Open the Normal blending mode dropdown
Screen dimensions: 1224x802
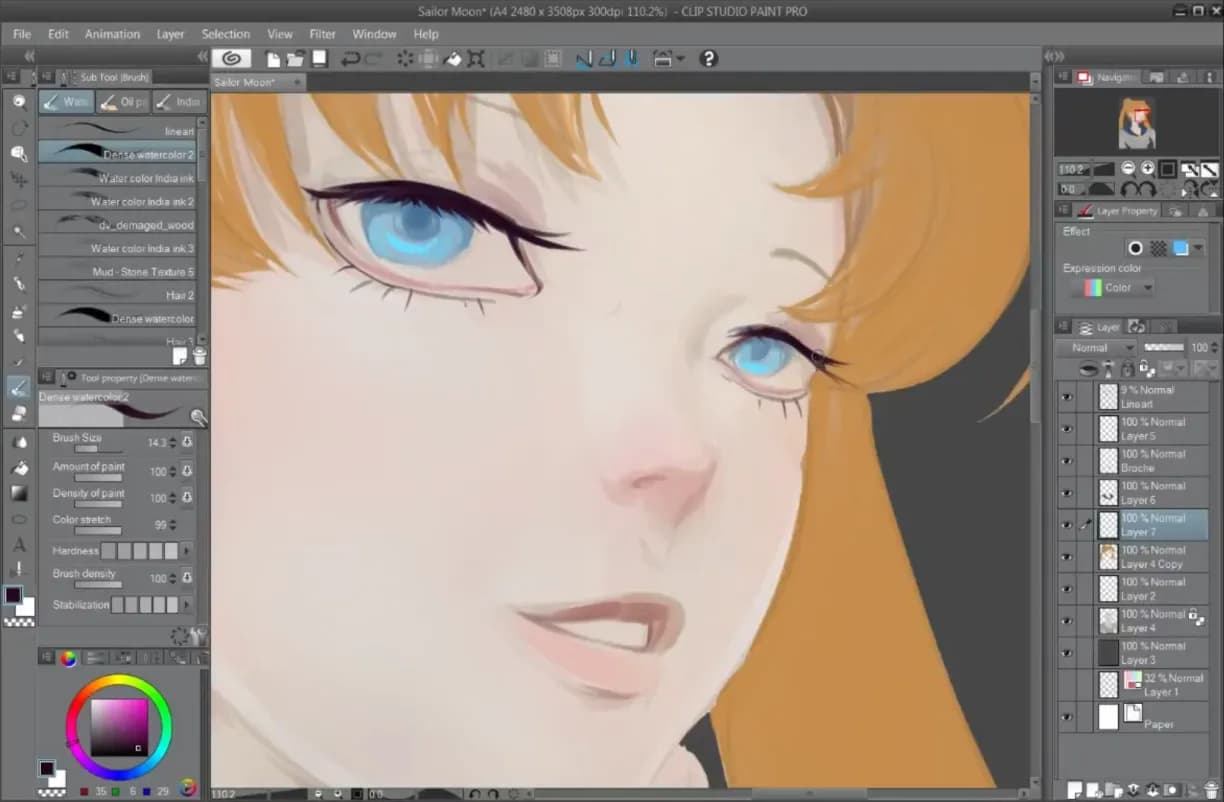tap(1097, 348)
